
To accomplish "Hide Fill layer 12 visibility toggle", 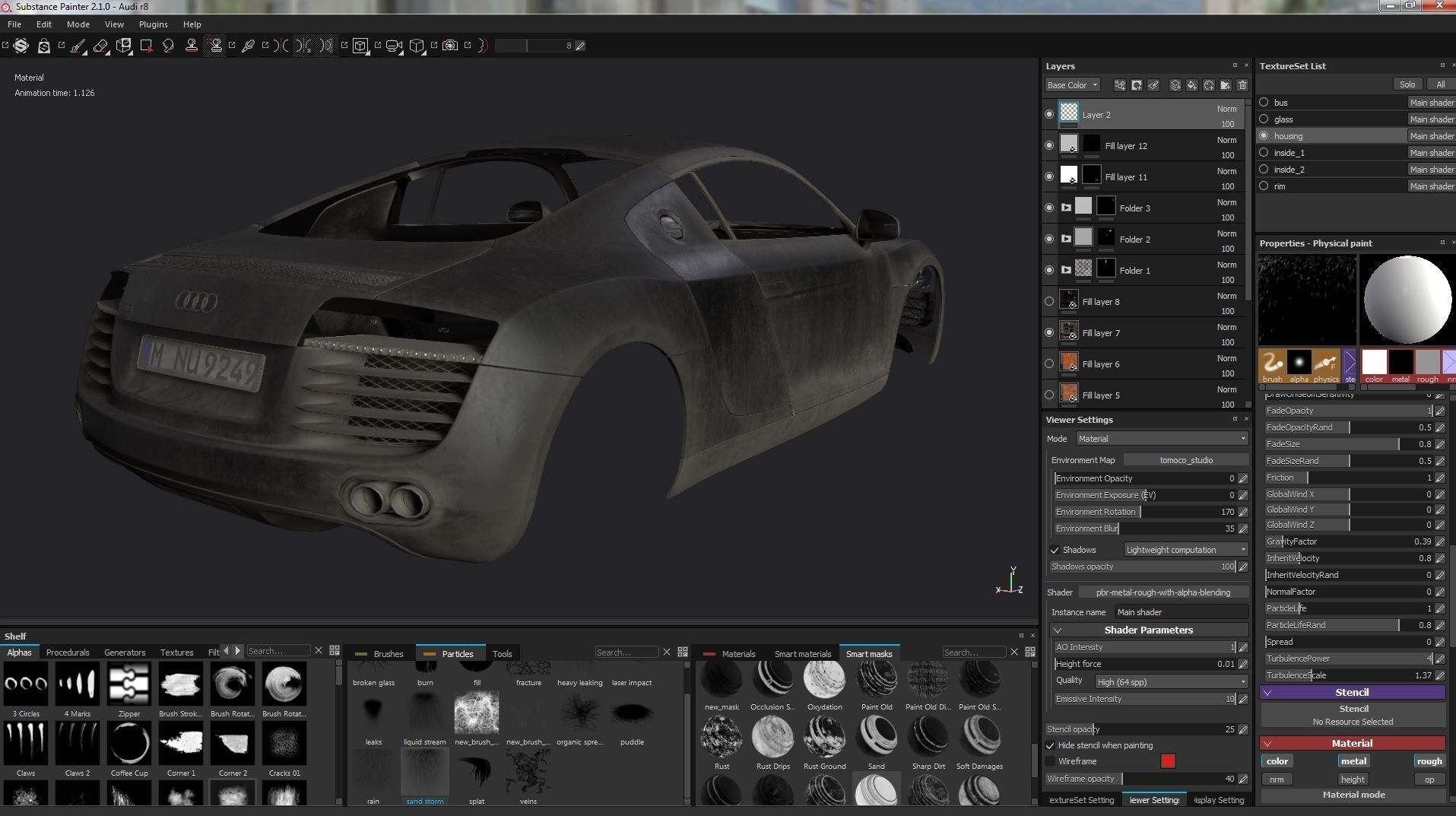I will coord(1049,145).
